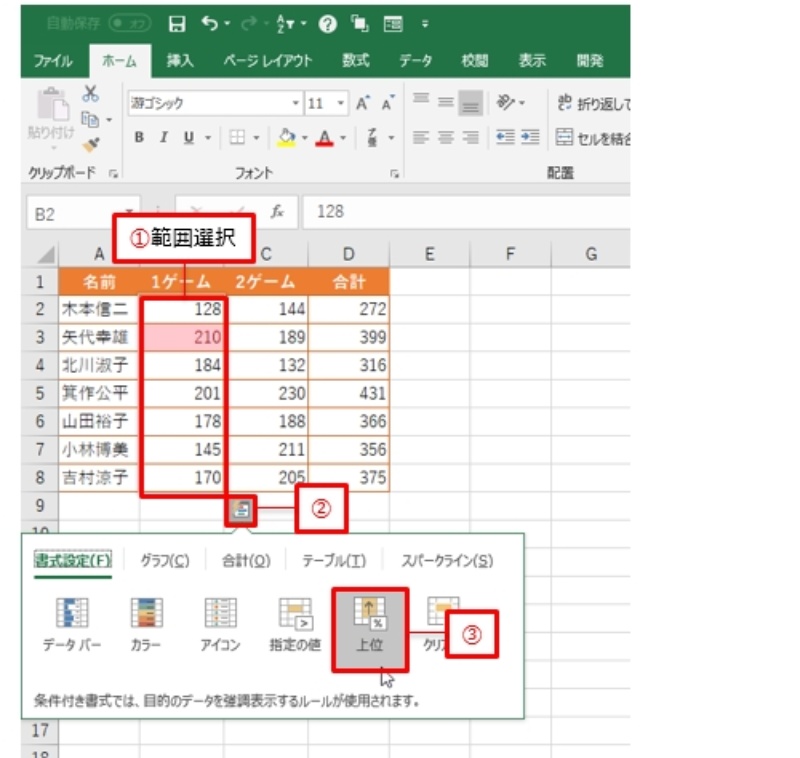
Task: Apply データ バー (Data Bars) formatting
Action: click(x=71, y=628)
